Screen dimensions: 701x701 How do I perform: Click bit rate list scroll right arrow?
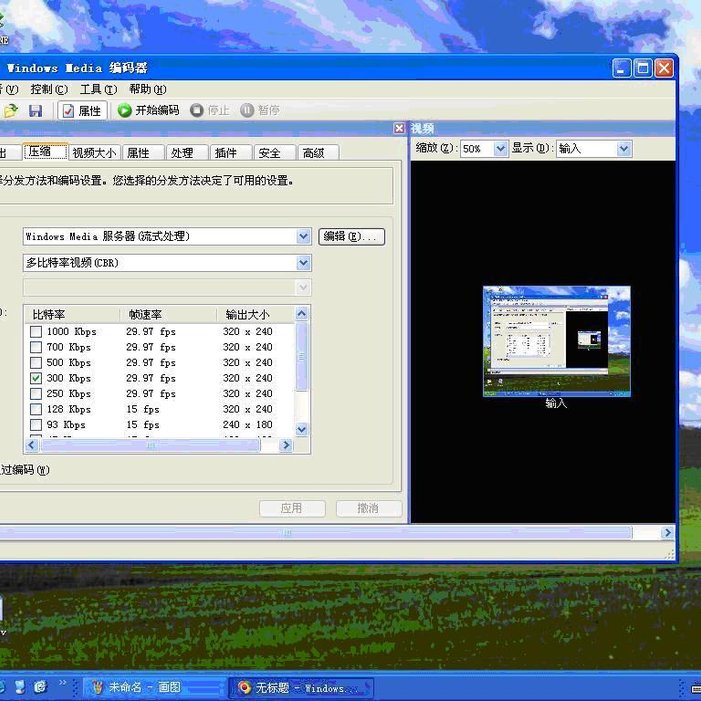tap(286, 445)
